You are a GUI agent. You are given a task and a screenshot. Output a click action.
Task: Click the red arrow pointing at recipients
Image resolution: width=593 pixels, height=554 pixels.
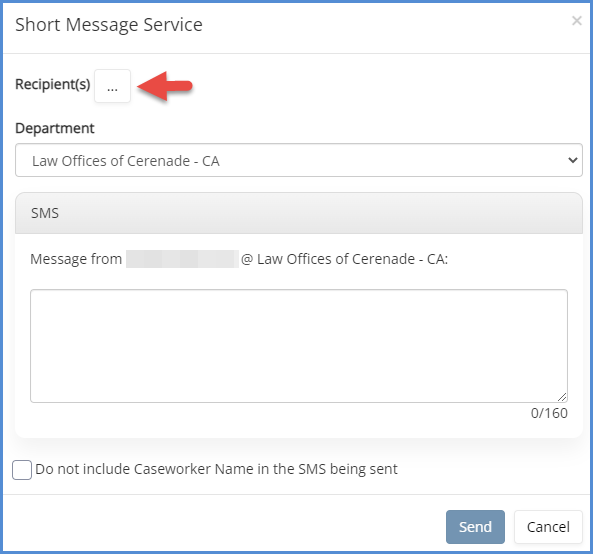coord(165,86)
